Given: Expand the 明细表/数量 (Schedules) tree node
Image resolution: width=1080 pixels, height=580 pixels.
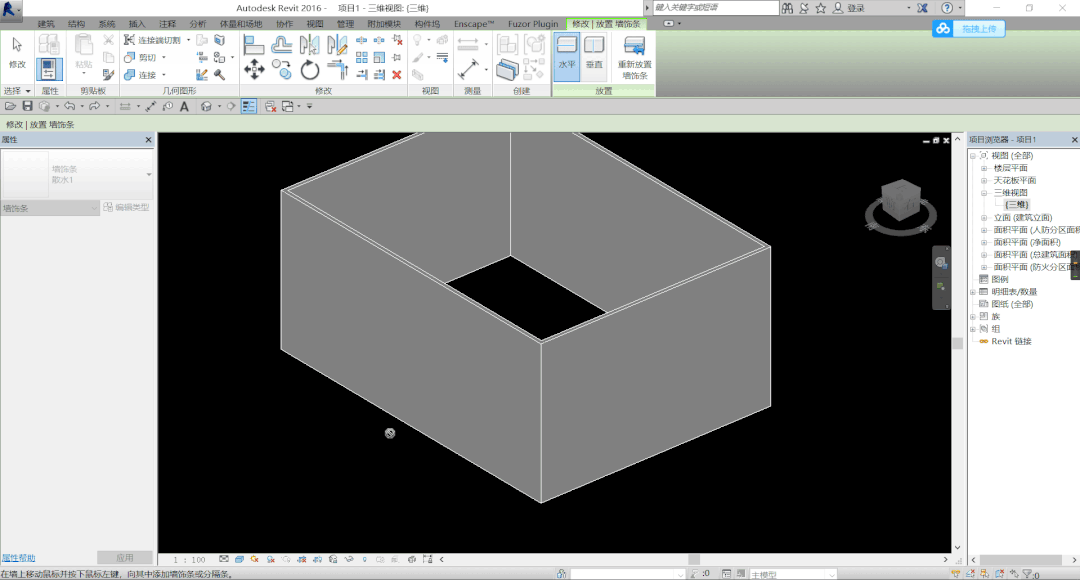Looking at the screenshot, I should 973,292.
